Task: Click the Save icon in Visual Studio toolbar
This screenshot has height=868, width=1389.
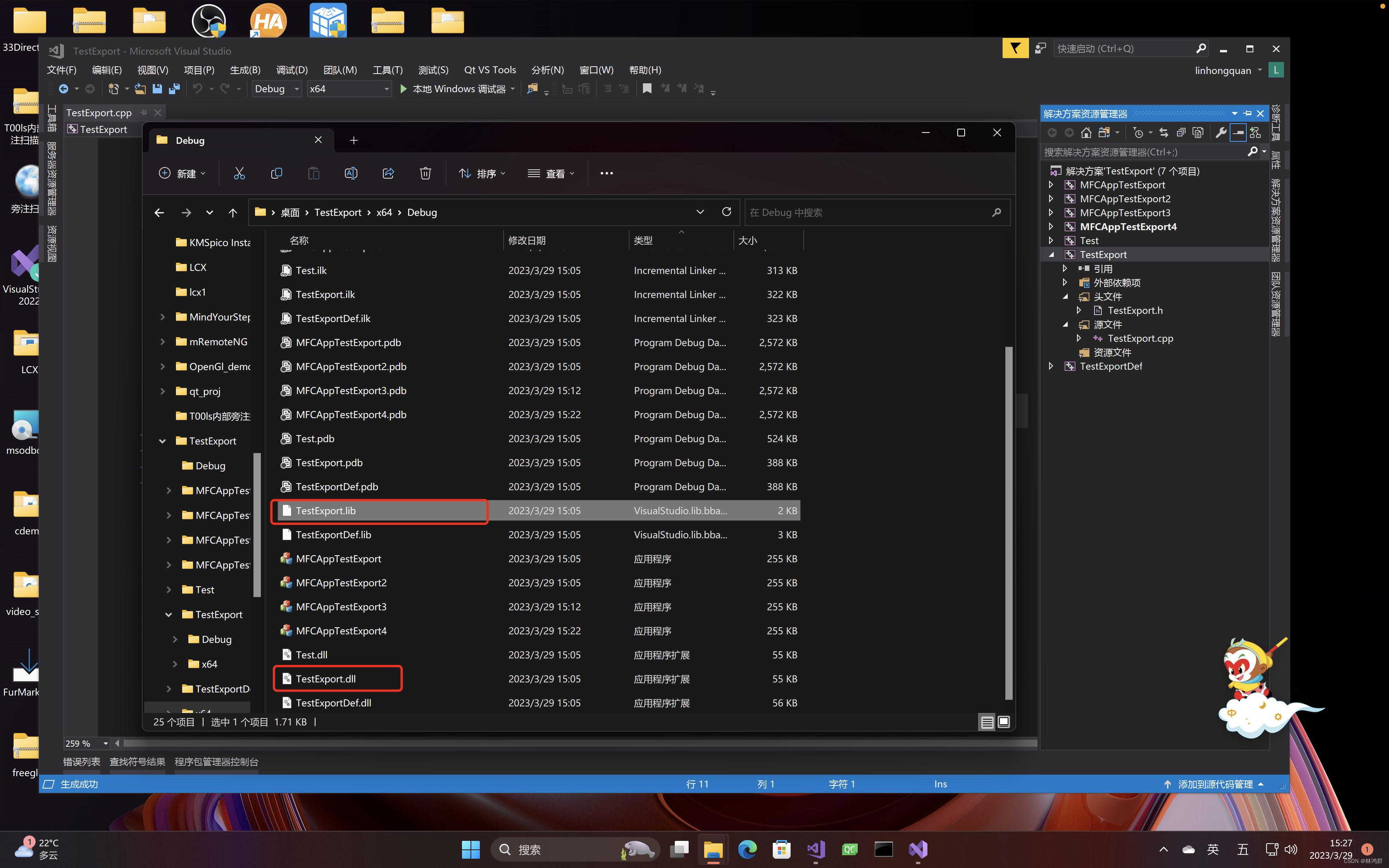Action: tap(157, 88)
